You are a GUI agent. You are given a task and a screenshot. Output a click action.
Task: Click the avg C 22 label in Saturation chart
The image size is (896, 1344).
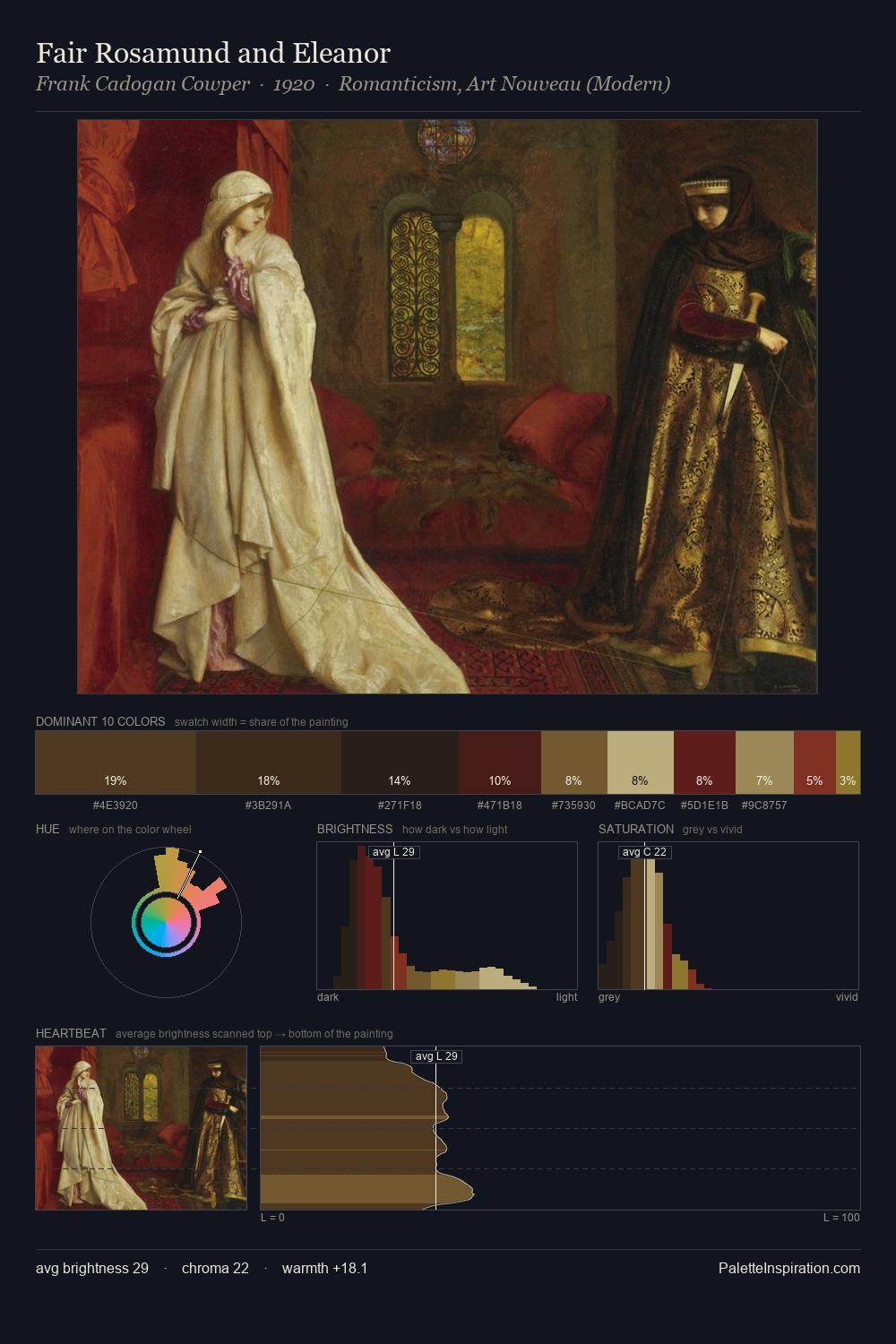click(x=645, y=851)
